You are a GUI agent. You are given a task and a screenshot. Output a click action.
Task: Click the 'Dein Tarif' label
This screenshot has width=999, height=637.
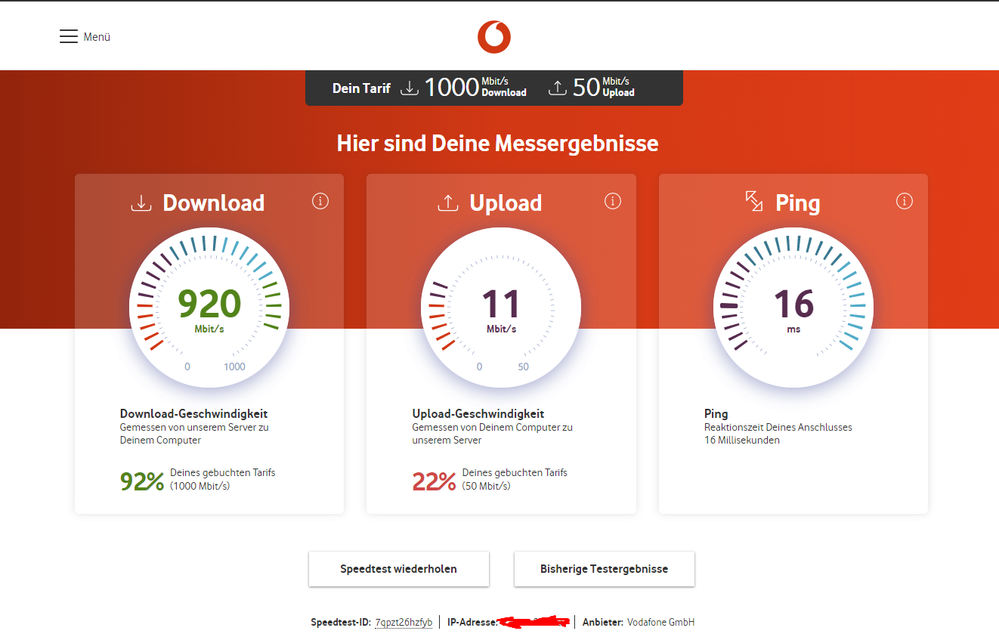tap(361, 89)
